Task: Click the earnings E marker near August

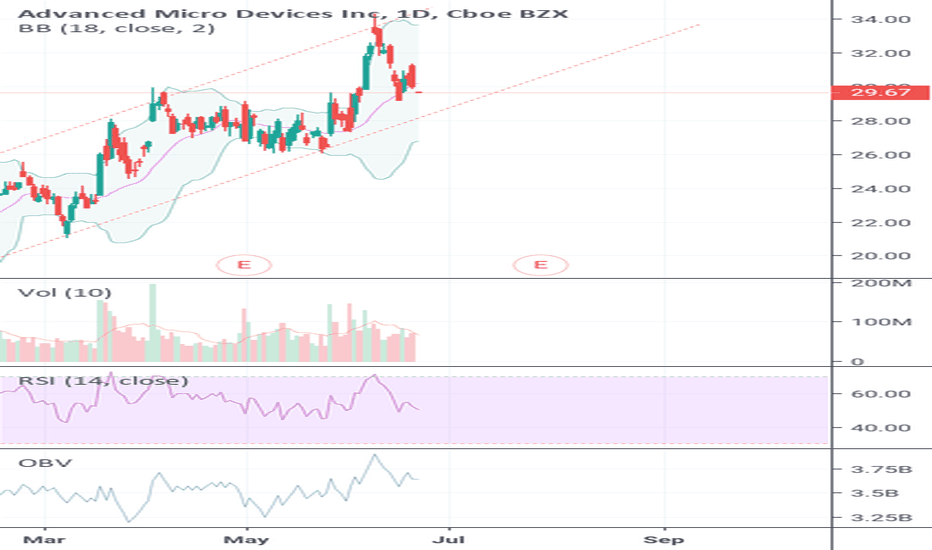Action: [x=541, y=265]
